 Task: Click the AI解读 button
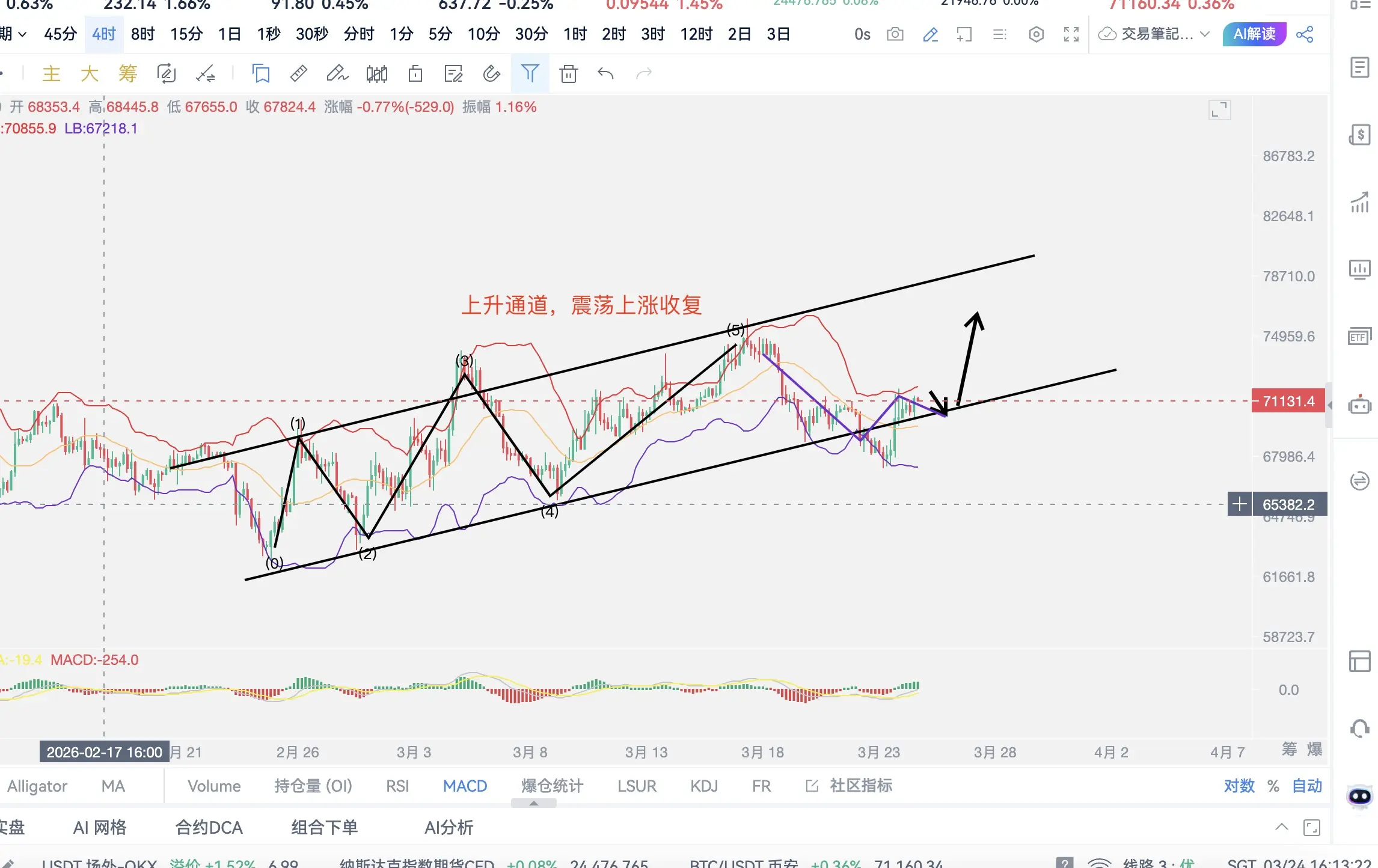pos(1254,34)
